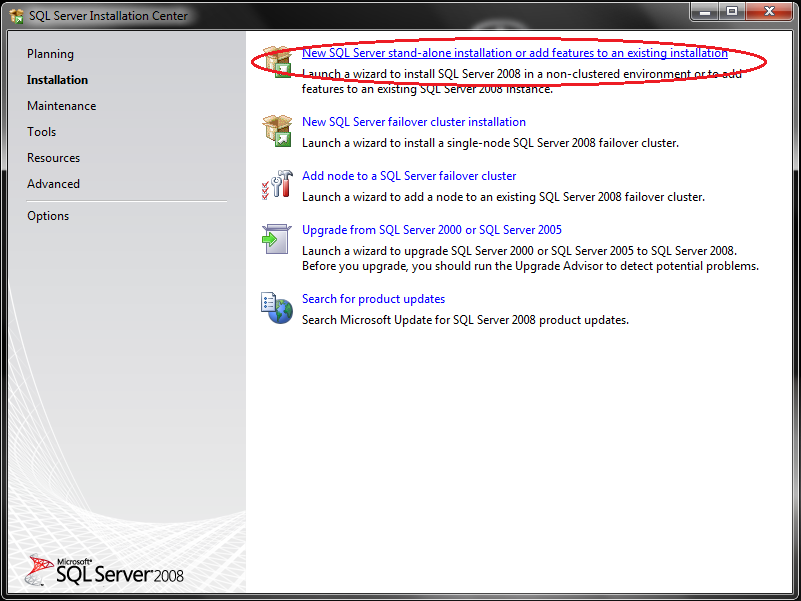Image resolution: width=801 pixels, height=601 pixels.
Task: Click the failover cluster installation box icon
Action: [277, 131]
